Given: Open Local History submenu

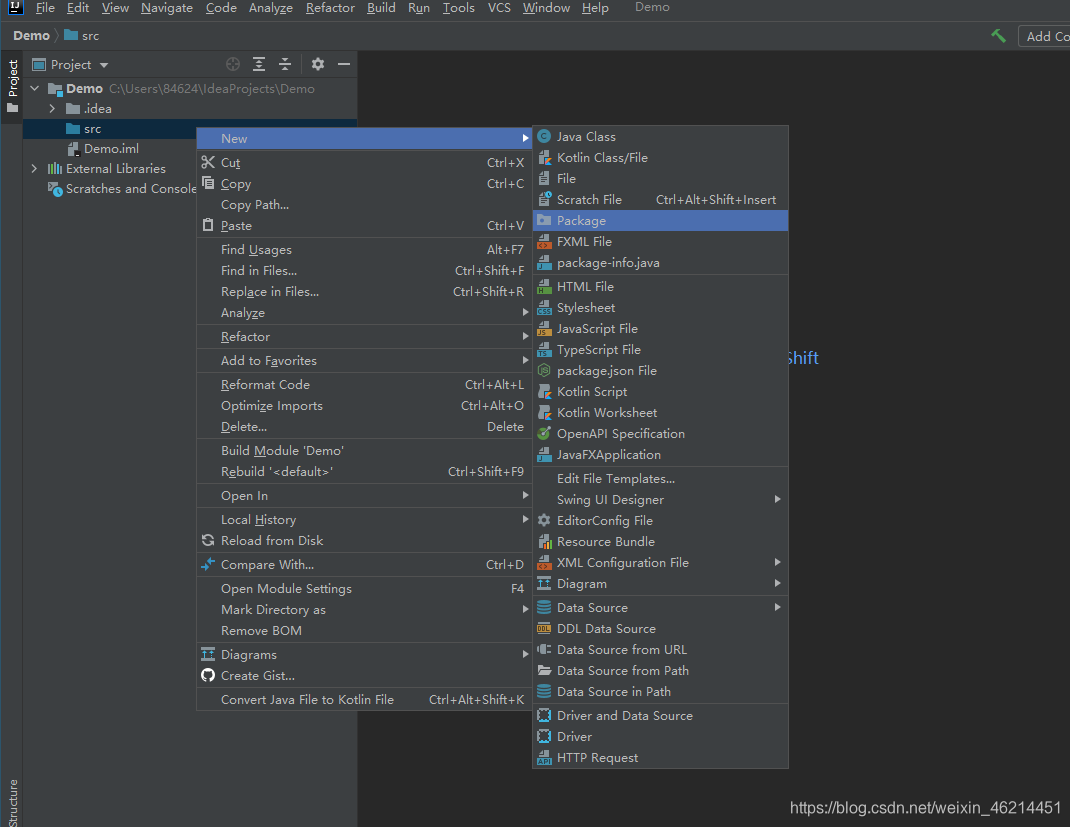Looking at the screenshot, I should point(364,519).
